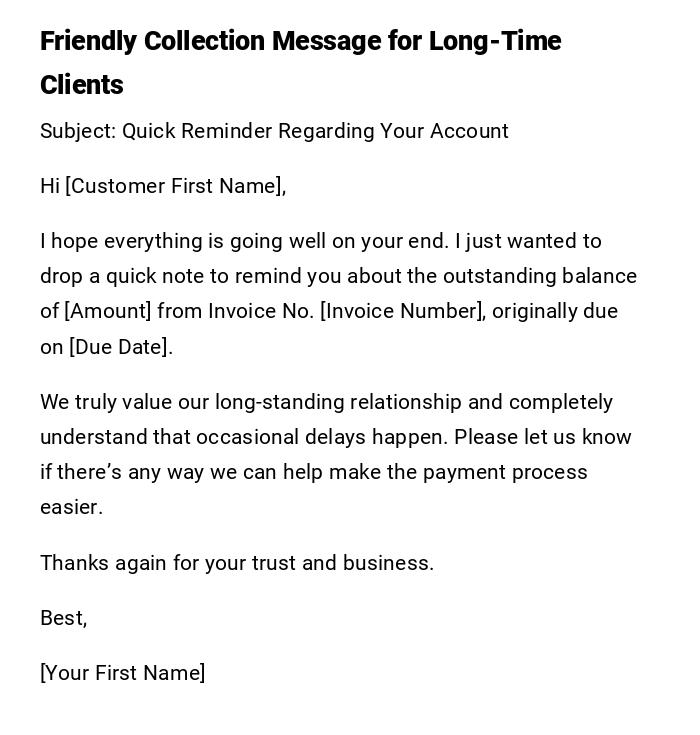Click the "Quick Reminder Regarding Your Account" text
Screen dimensions: 700x735
click(x=315, y=131)
